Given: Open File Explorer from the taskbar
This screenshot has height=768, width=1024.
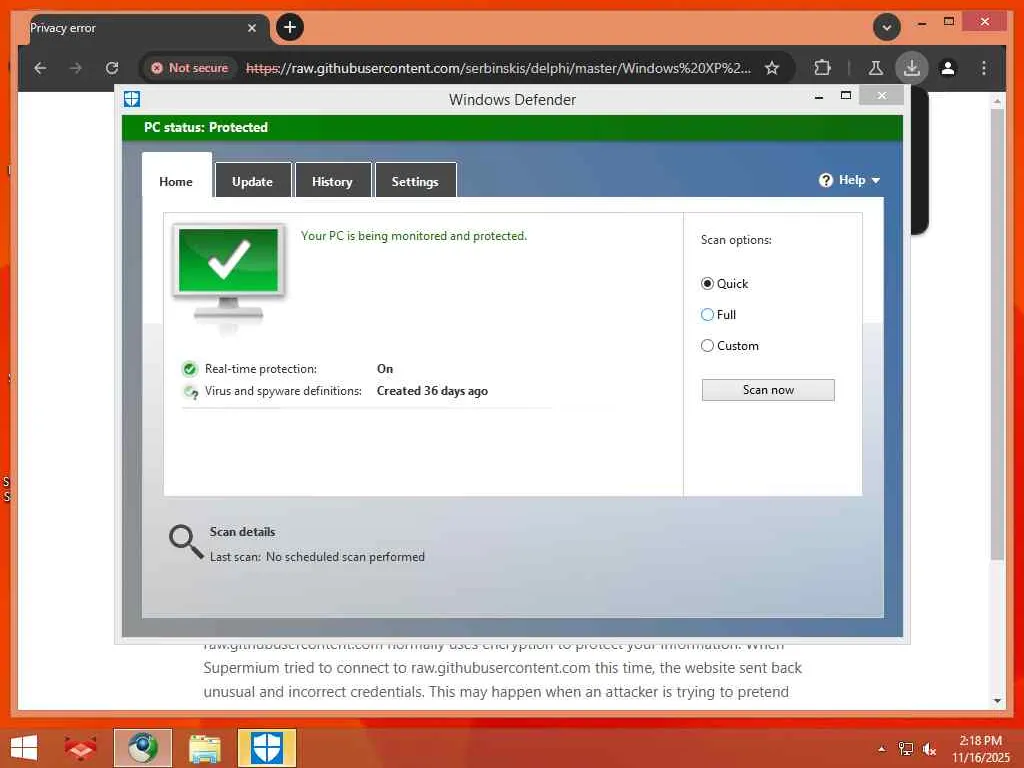Looking at the screenshot, I should click(x=205, y=748).
